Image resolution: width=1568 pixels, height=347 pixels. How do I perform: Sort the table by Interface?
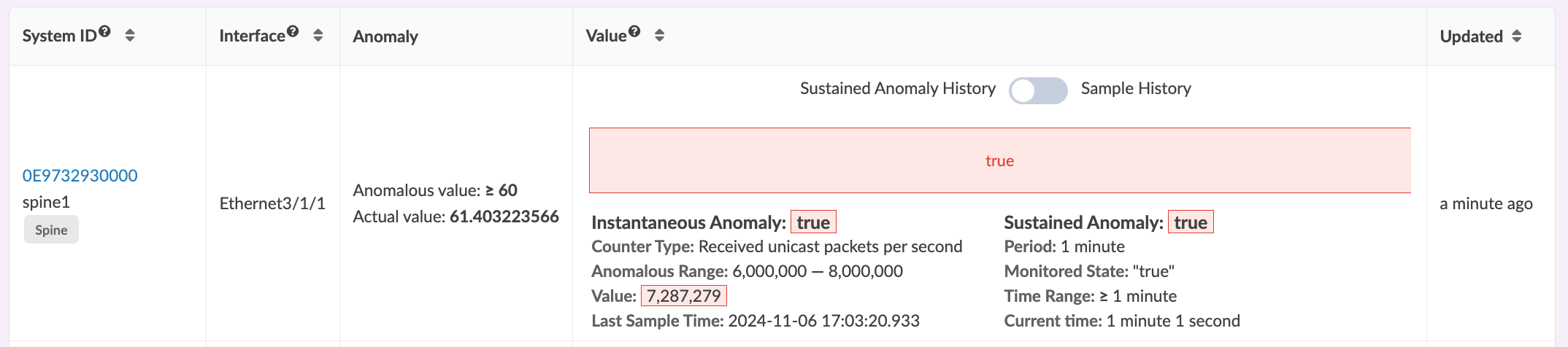point(318,36)
